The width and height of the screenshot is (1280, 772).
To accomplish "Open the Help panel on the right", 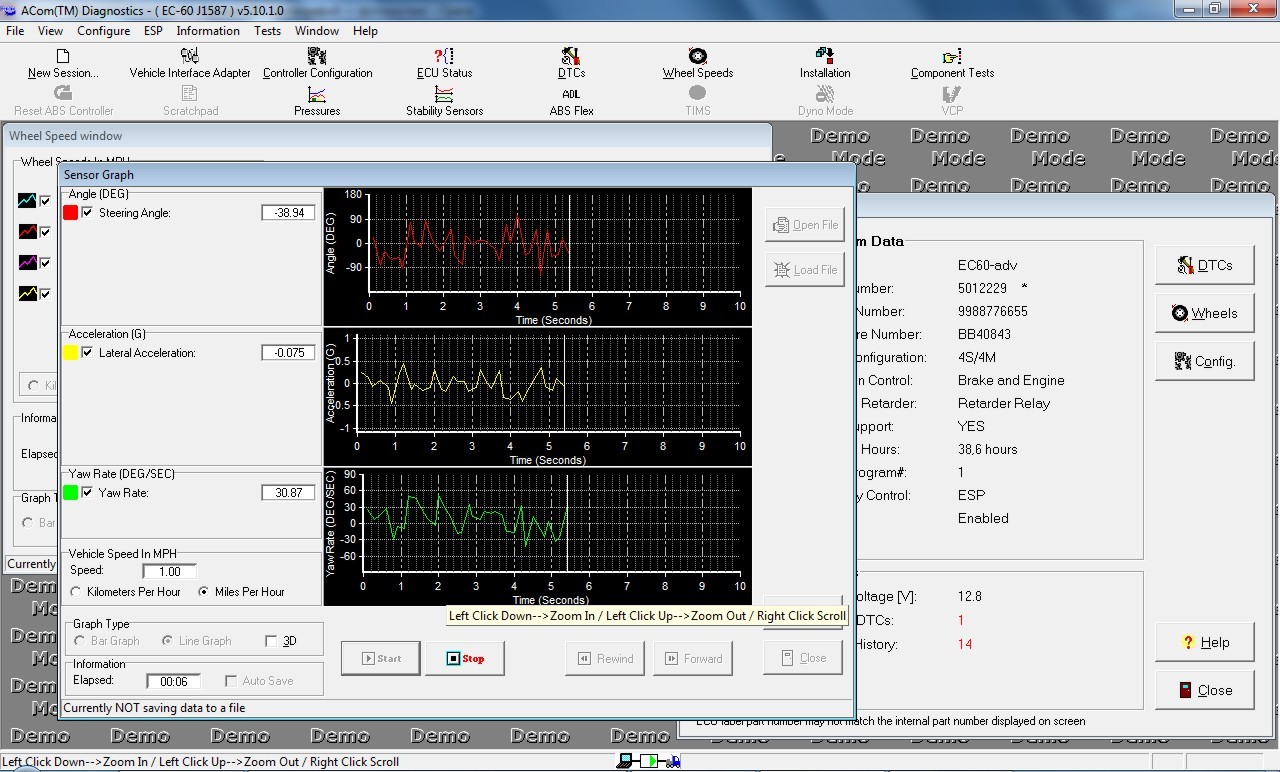I will click(x=1204, y=642).
